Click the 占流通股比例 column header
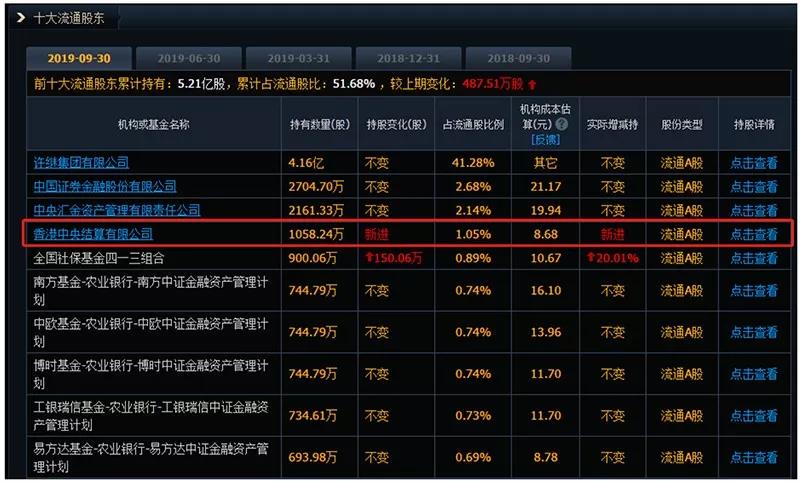 (473, 125)
